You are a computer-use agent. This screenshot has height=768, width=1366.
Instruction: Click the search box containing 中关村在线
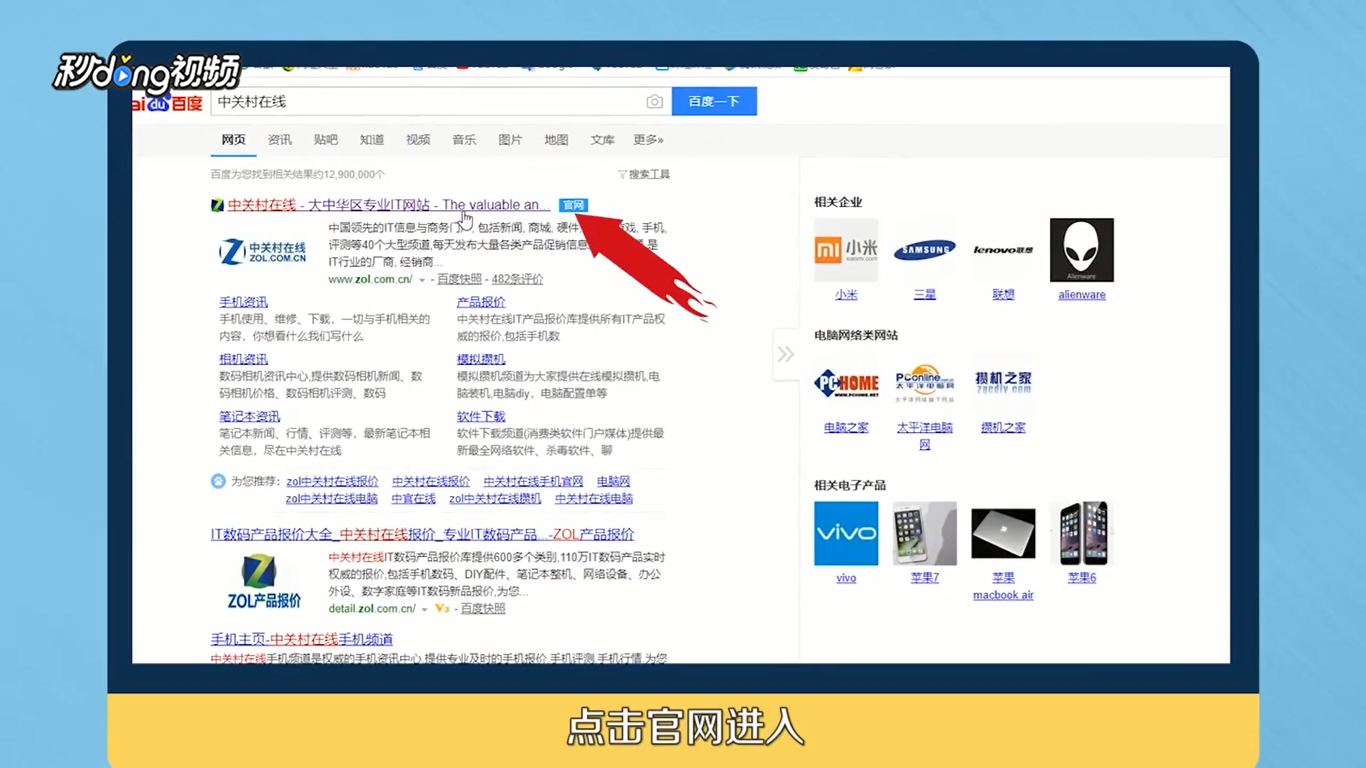(441, 101)
